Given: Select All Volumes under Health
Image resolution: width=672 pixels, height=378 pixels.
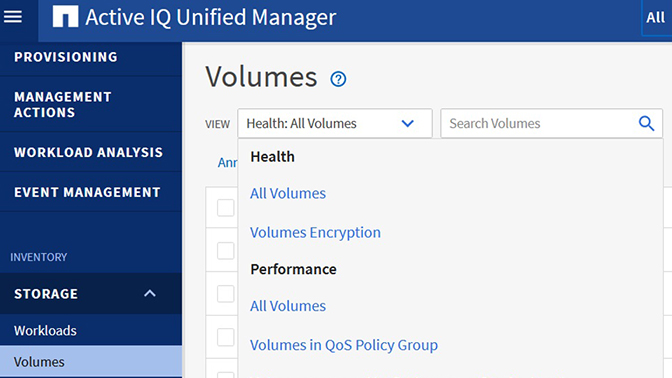Looking at the screenshot, I should [288, 193].
